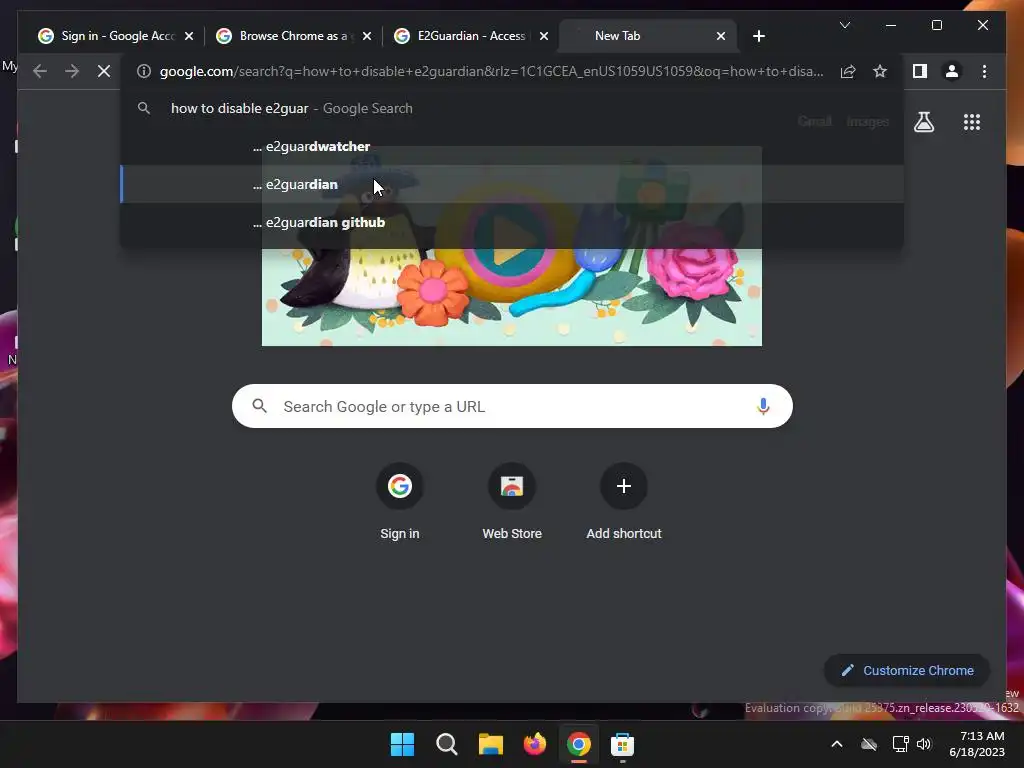Open the Google apps grid

point(972,121)
